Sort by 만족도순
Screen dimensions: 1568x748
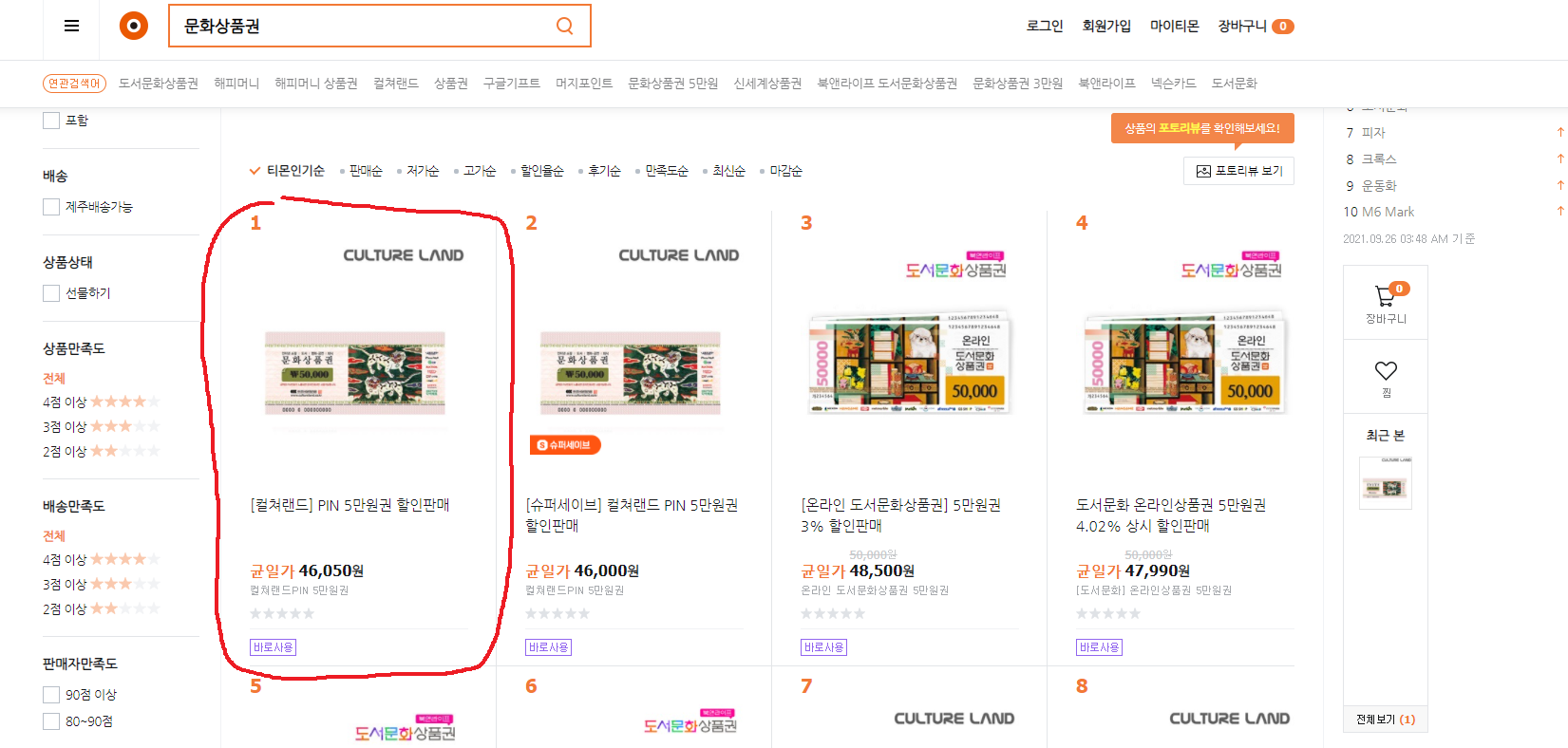(667, 171)
